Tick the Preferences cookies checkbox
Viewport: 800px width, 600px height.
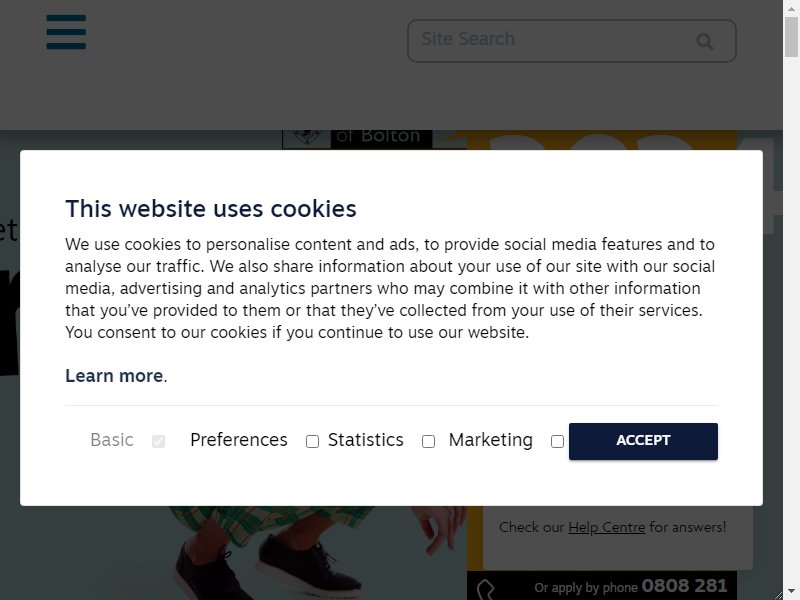click(x=312, y=441)
